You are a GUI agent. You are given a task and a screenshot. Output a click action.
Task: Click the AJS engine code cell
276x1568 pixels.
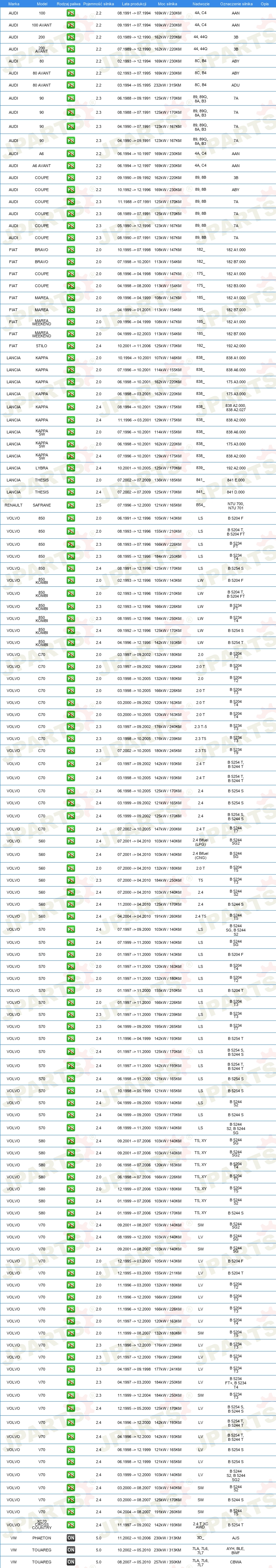(x=236, y=1538)
